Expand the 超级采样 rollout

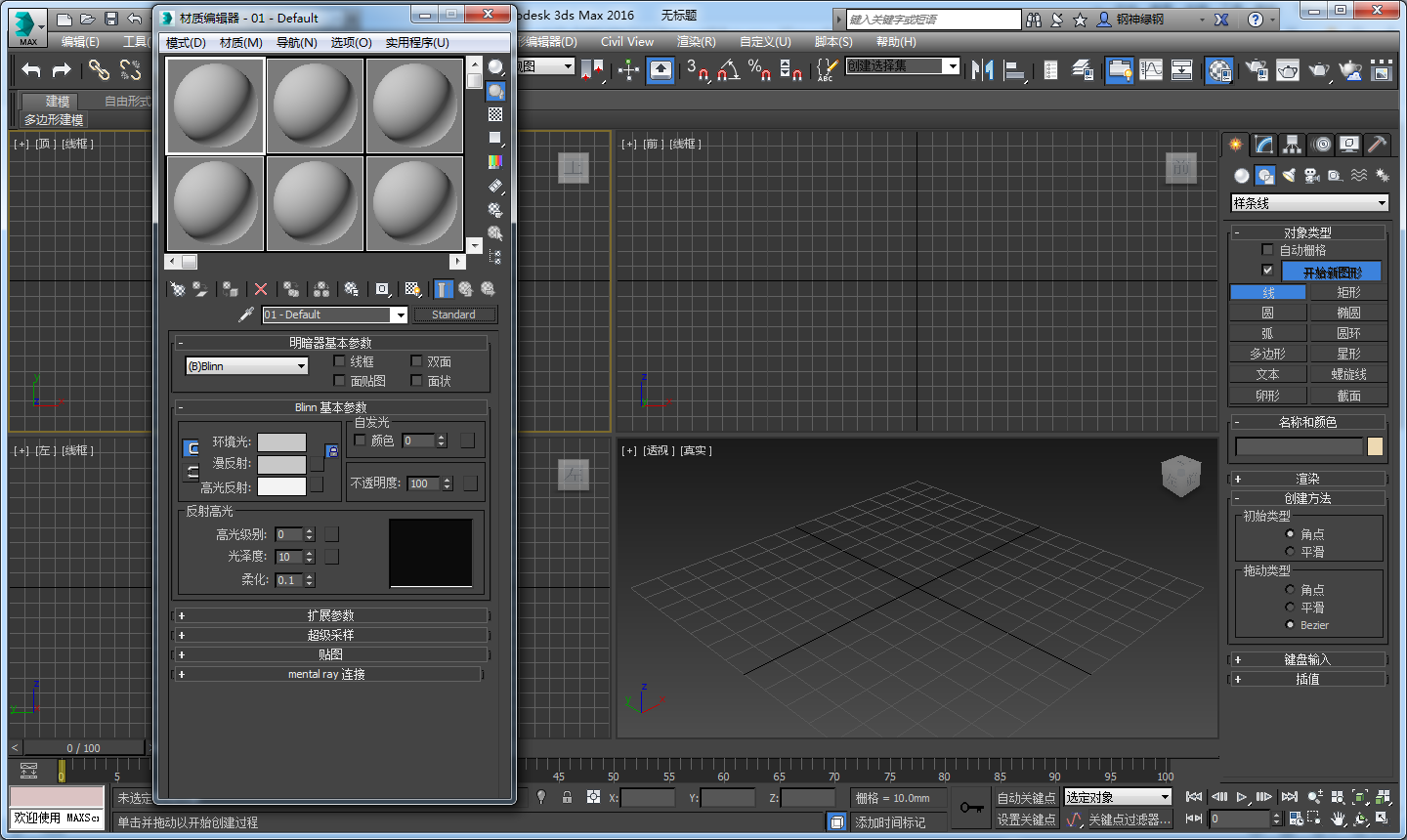330,635
